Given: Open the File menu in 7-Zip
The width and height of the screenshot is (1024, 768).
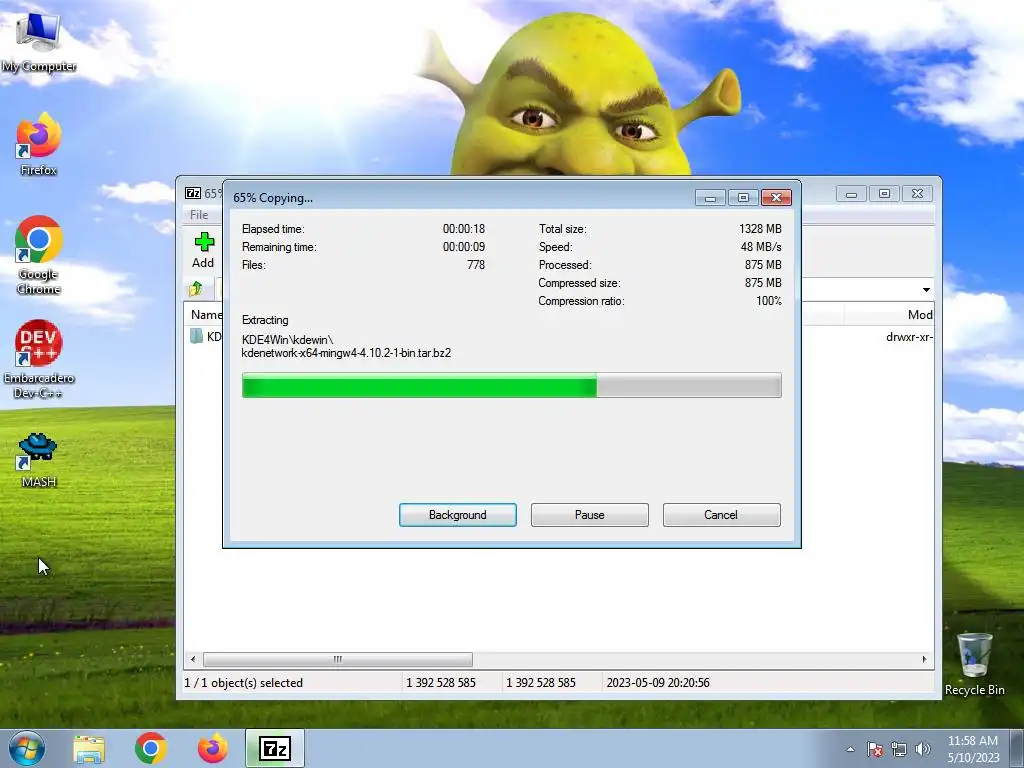Looking at the screenshot, I should pyautogui.click(x=199, y=215).
